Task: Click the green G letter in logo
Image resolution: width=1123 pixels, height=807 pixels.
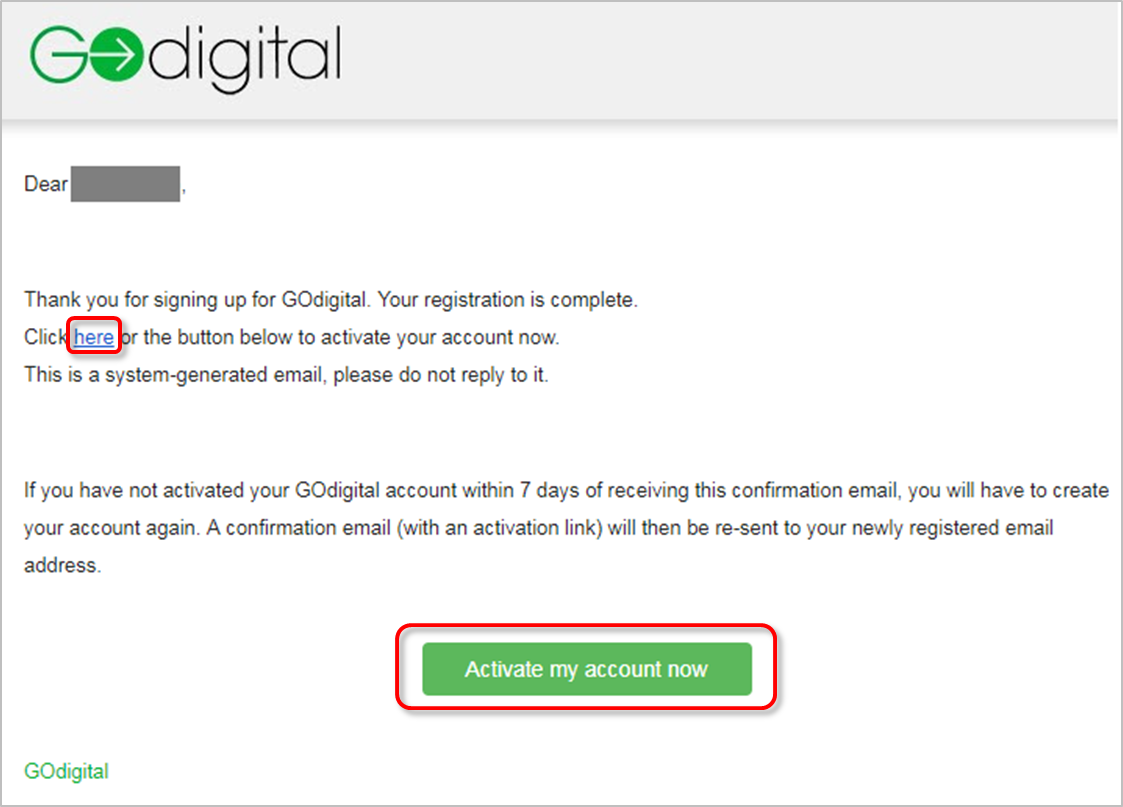Action: point(58,54)
